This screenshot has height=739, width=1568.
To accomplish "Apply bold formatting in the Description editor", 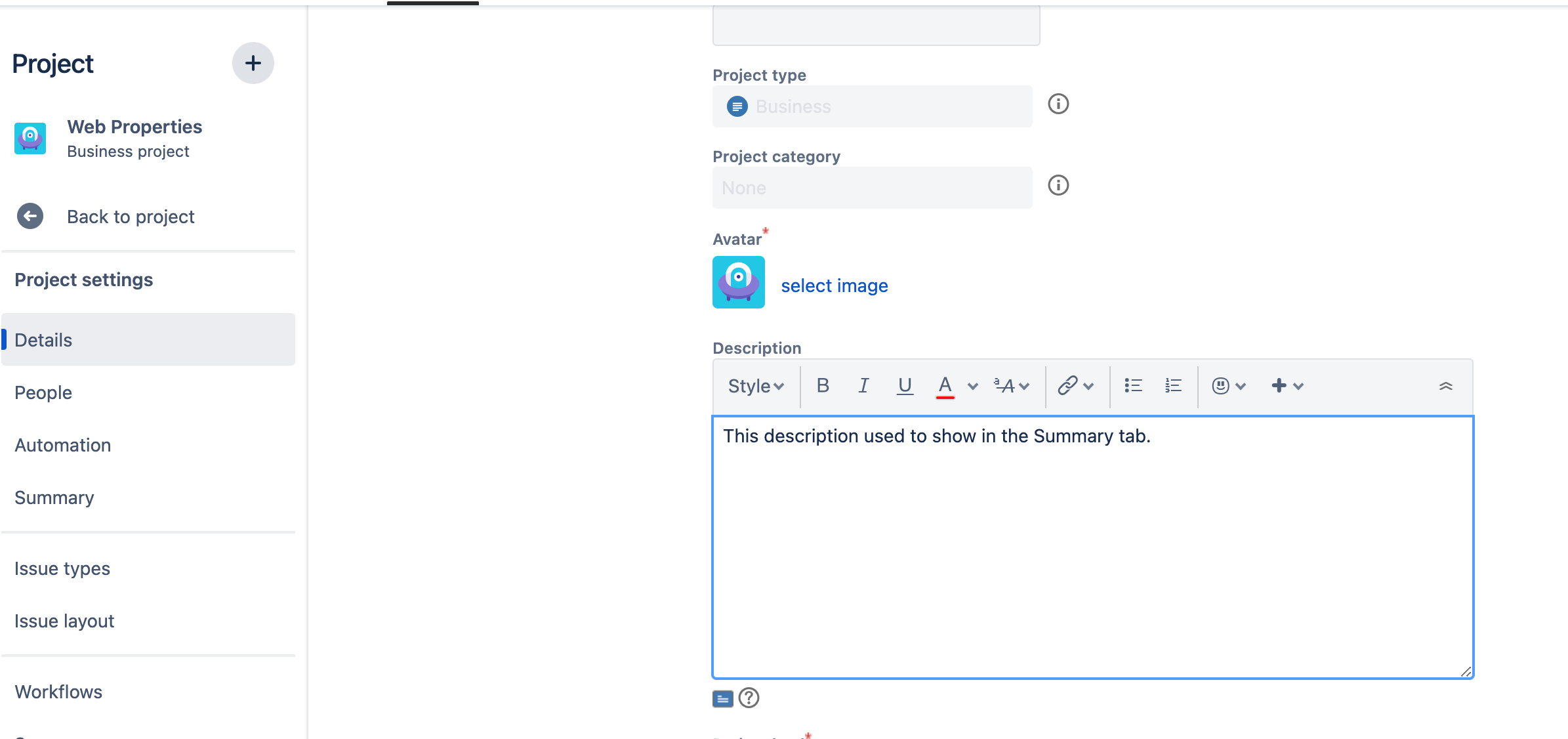I will [823, 386].
